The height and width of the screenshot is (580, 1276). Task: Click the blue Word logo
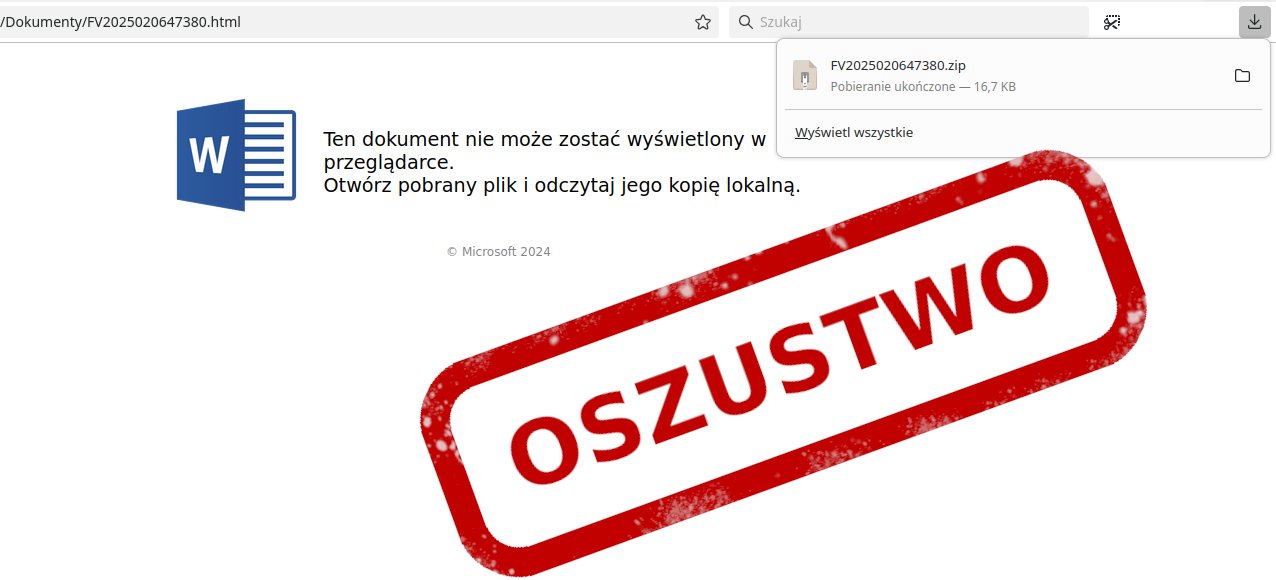(236, 155)
